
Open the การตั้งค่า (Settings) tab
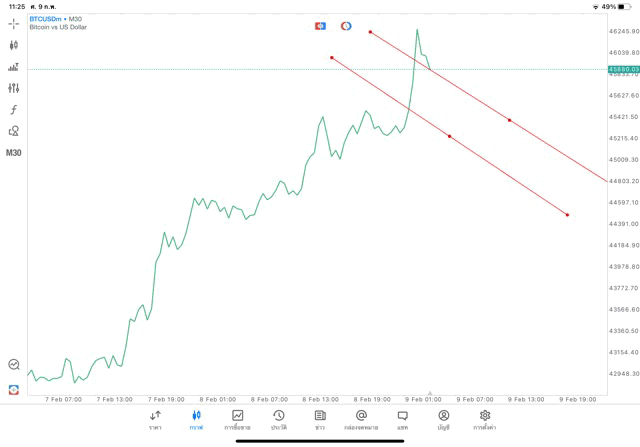tap(485, 420)
